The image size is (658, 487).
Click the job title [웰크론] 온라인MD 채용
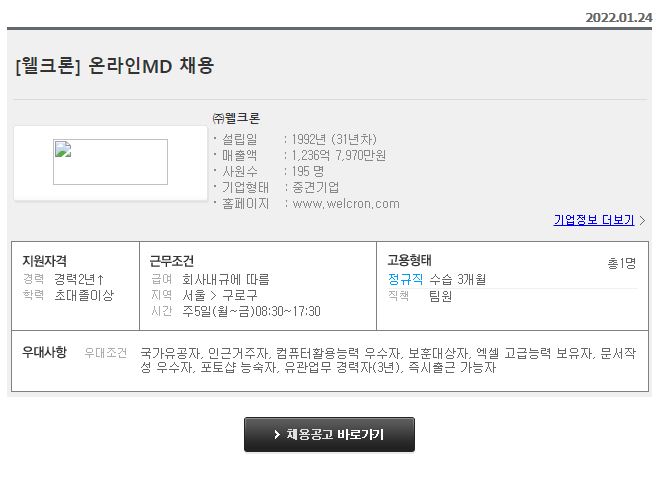coord(115,66)
